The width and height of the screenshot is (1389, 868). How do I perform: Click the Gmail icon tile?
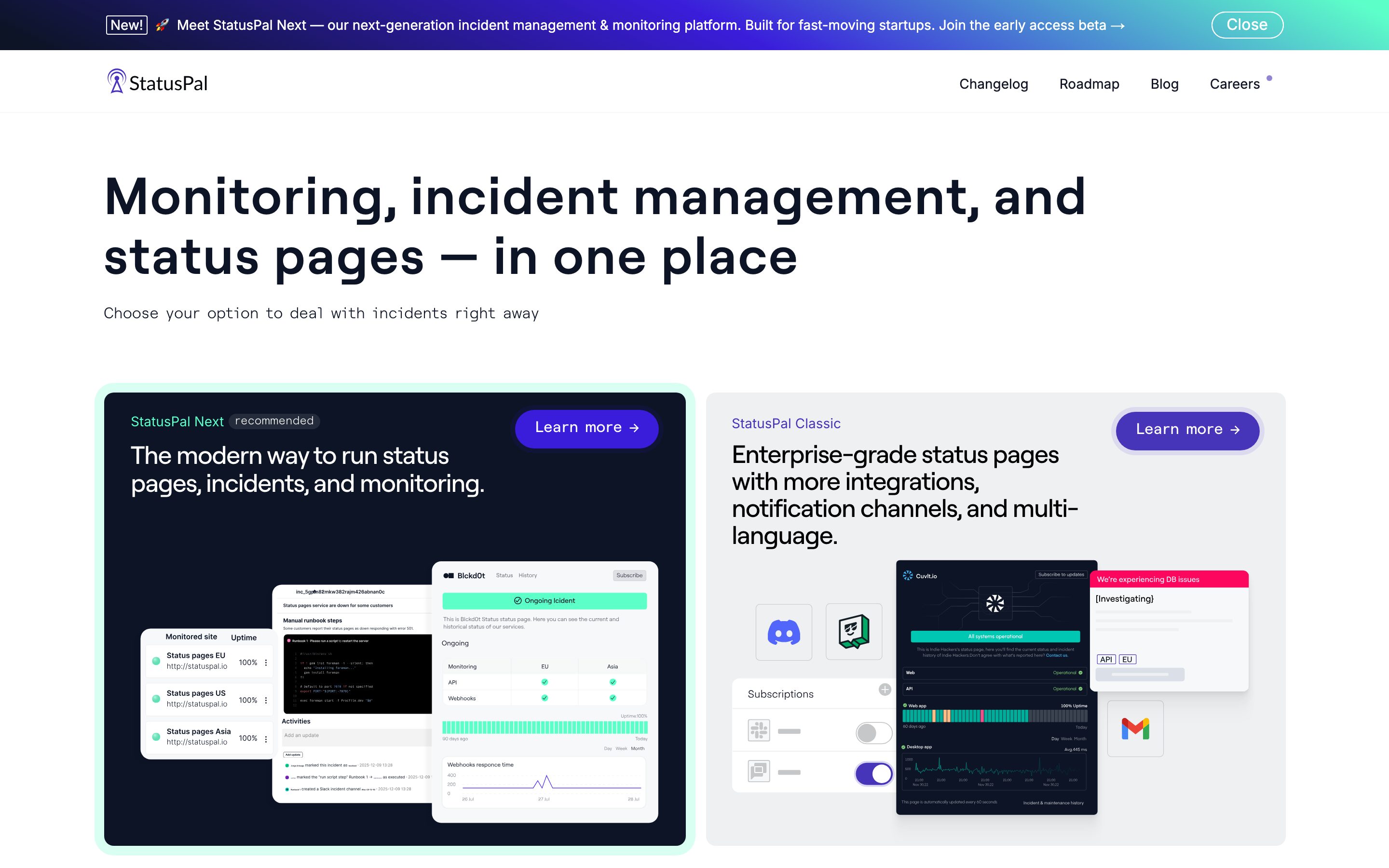1135,729
